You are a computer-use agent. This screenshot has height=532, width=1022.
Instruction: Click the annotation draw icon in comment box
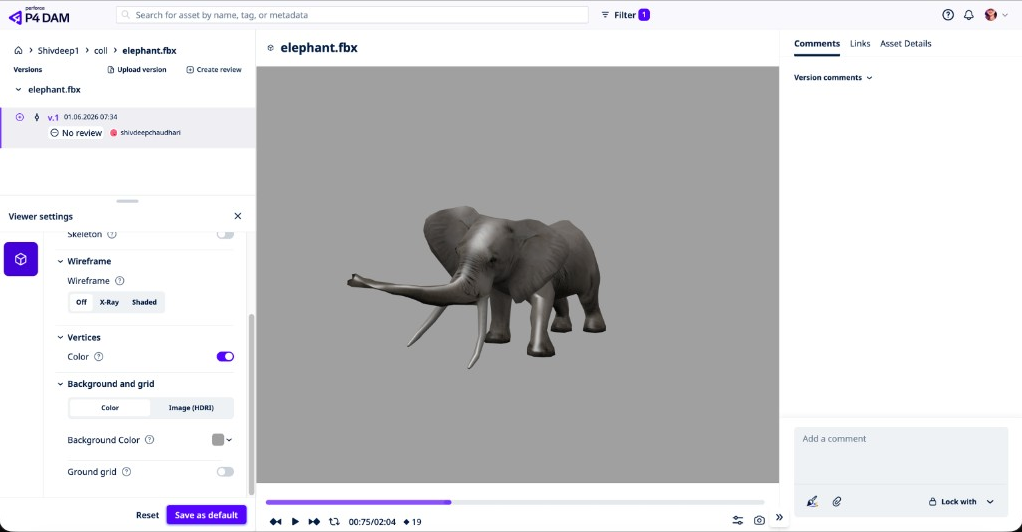click(812, 501)
